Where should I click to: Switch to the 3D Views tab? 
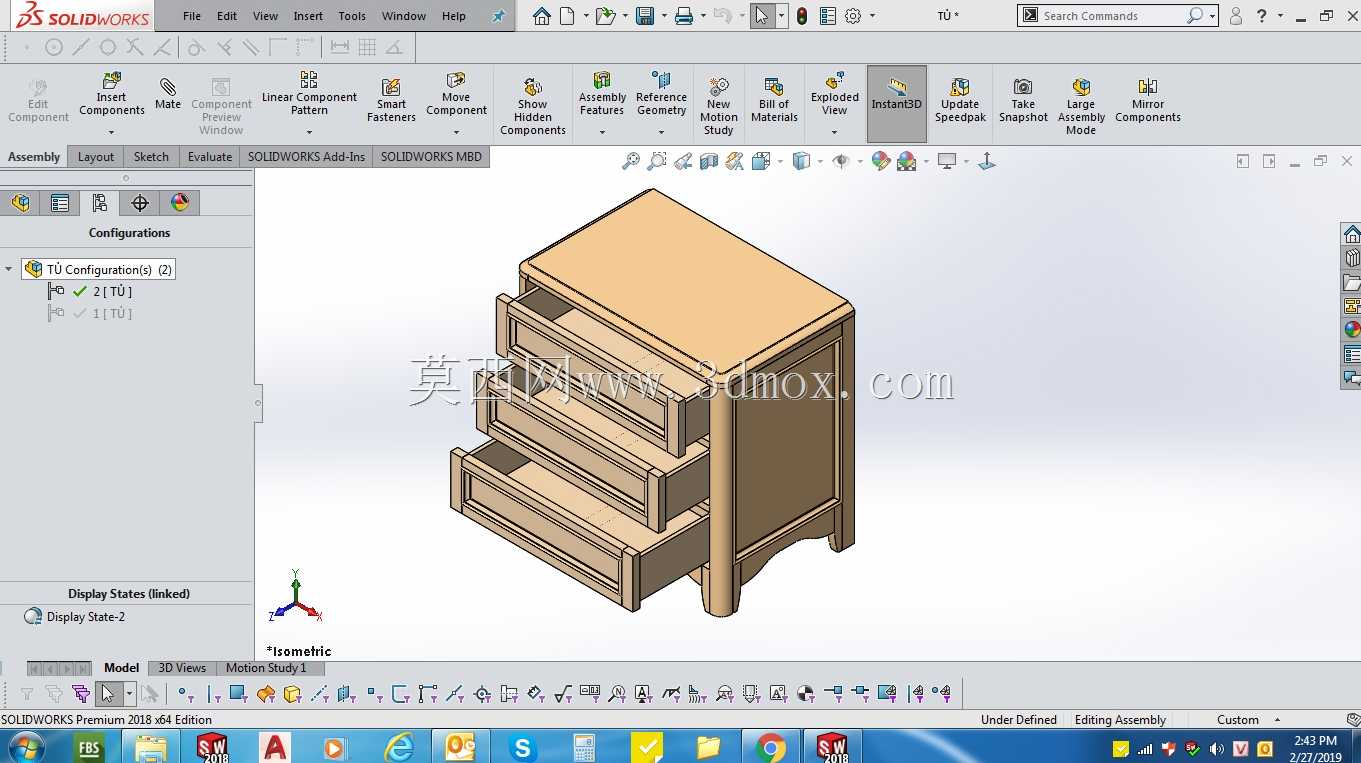(x=182, y=668)
